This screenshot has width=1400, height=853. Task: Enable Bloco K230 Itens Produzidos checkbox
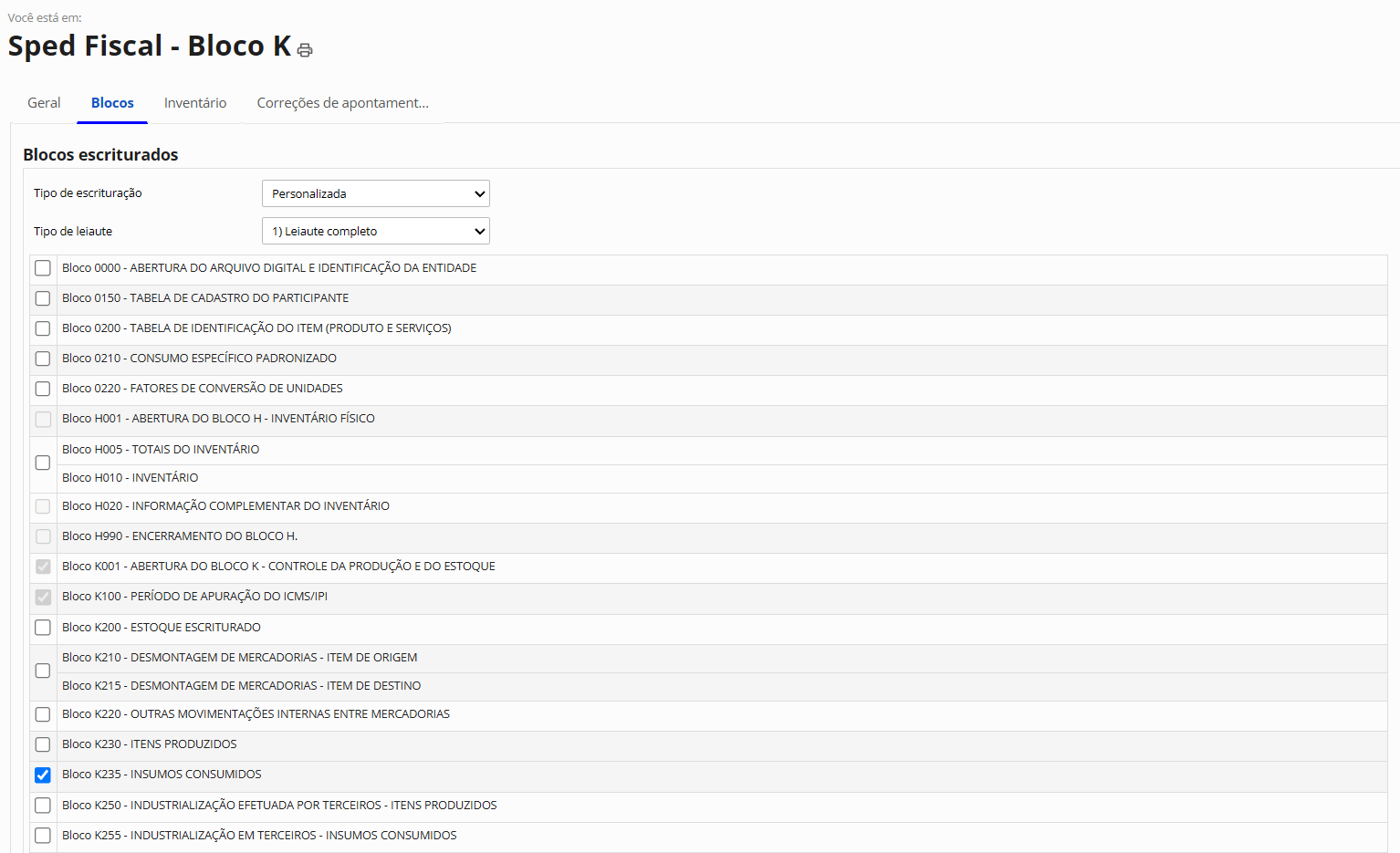[x=43, y=744]
